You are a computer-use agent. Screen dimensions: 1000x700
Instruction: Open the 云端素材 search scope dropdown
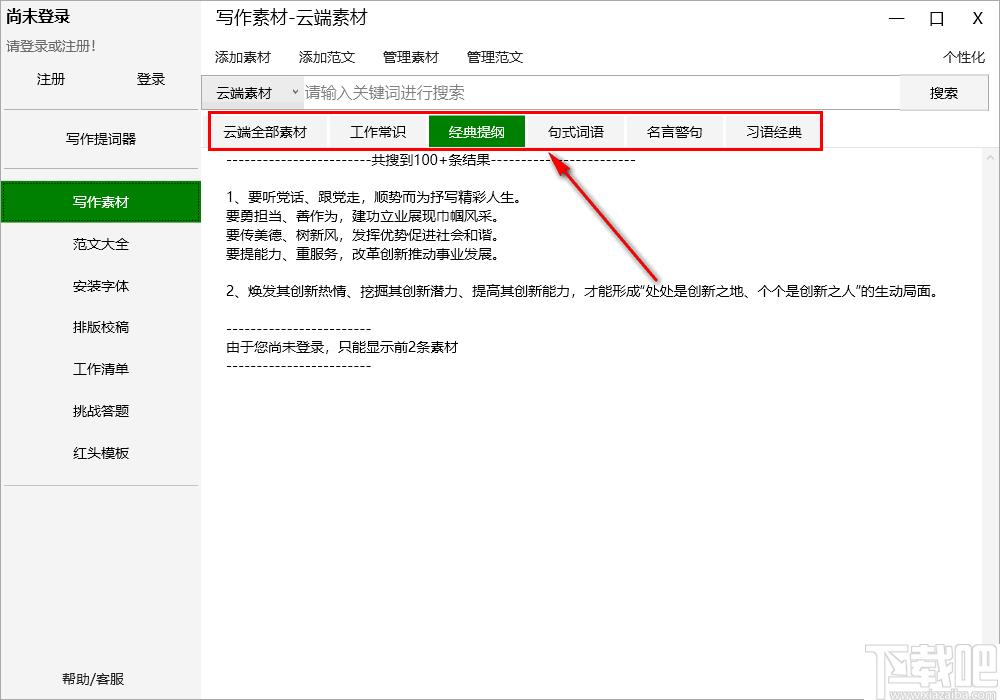tap(253, 93)
